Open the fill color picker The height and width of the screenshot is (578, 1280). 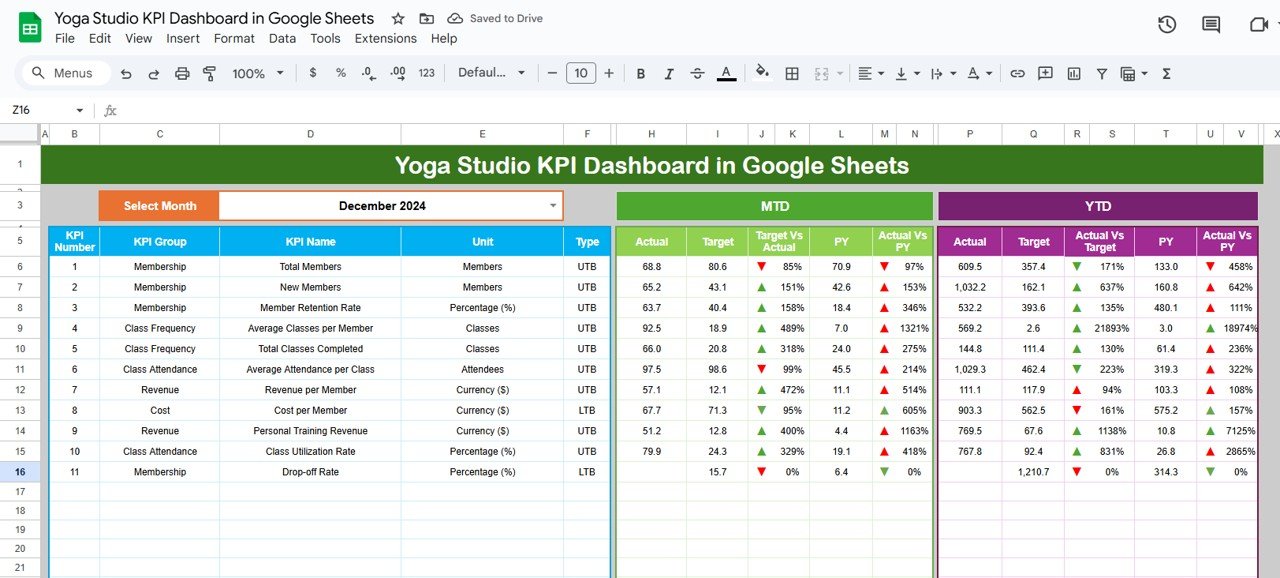point(762,73)
